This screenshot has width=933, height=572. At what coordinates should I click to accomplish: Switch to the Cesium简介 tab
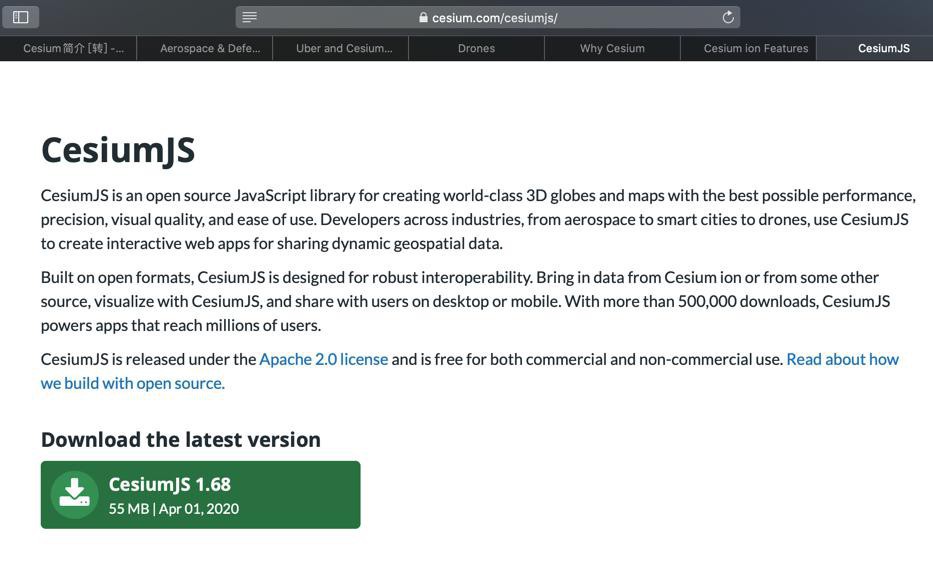click(x=73, y=48)
